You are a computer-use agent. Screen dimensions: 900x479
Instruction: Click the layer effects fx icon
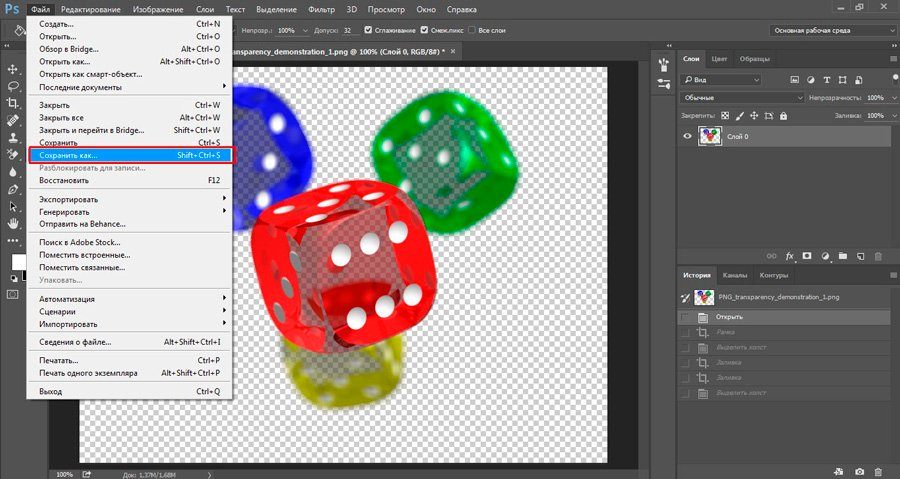[x=789, y=255]
